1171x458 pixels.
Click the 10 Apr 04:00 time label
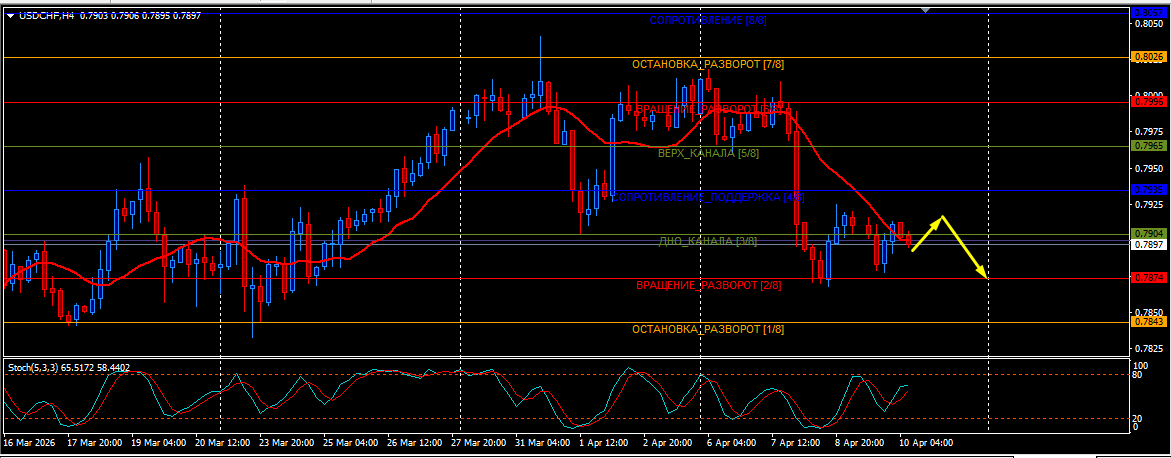tap(926, 442)
